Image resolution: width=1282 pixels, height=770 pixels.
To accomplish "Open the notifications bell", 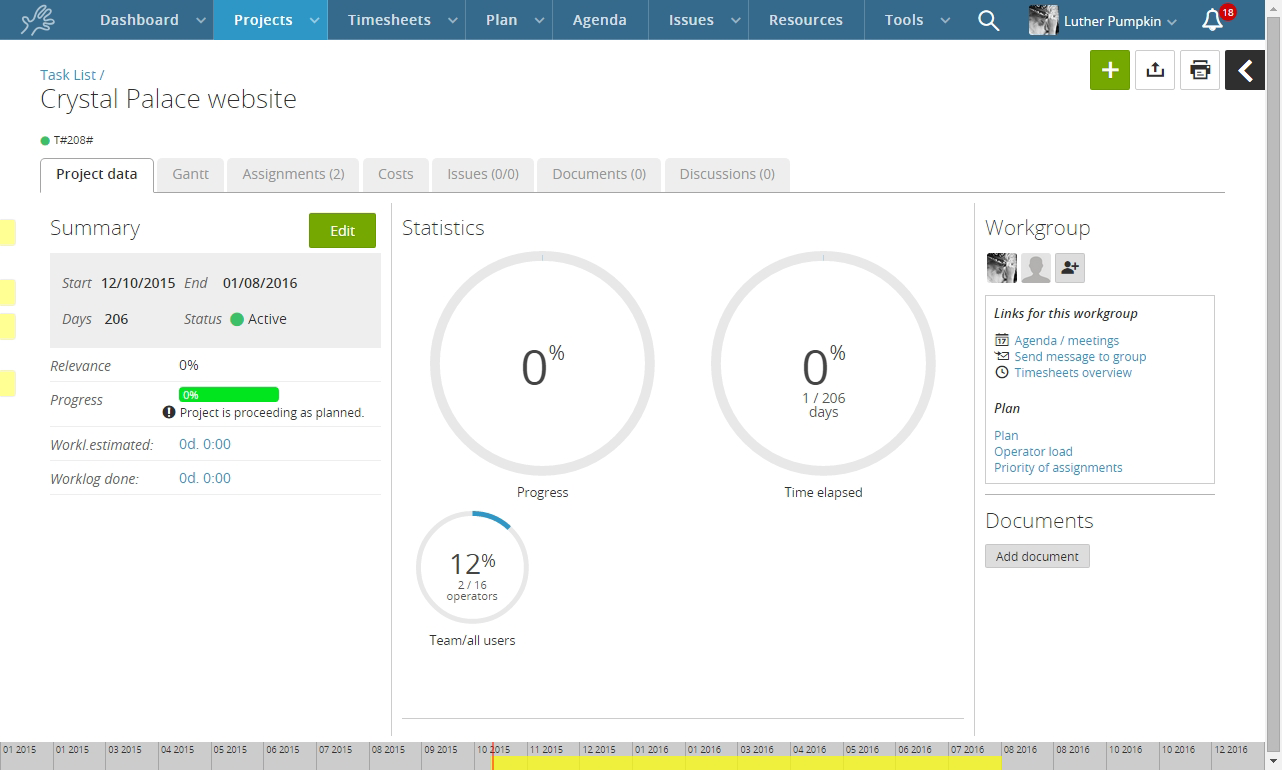I will 1212,20.
